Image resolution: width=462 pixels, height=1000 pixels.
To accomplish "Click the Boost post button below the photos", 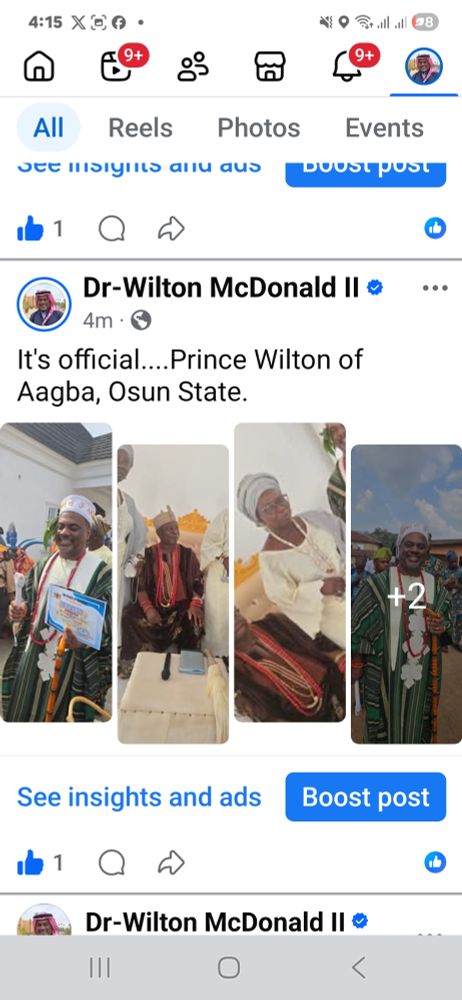I will pos(366,797).
